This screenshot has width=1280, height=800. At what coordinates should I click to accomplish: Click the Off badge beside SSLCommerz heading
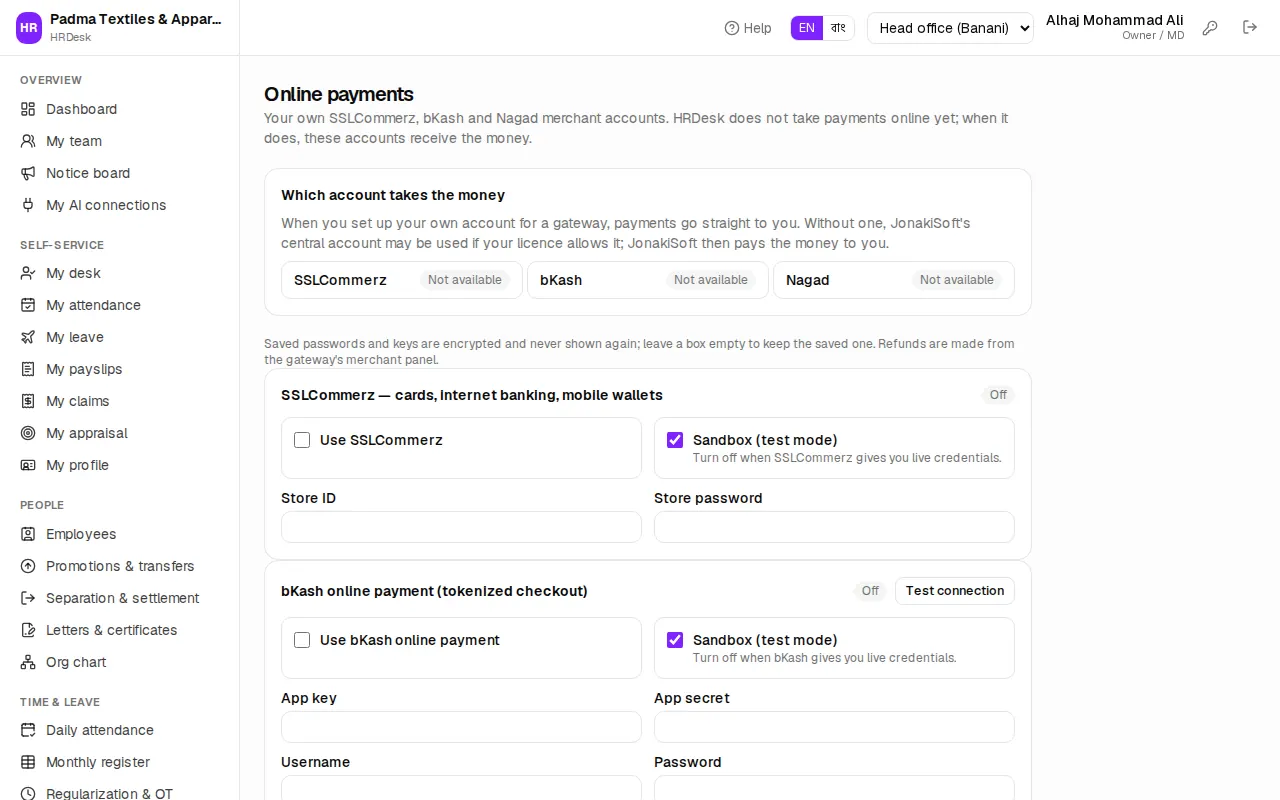(x=998, y=395)
